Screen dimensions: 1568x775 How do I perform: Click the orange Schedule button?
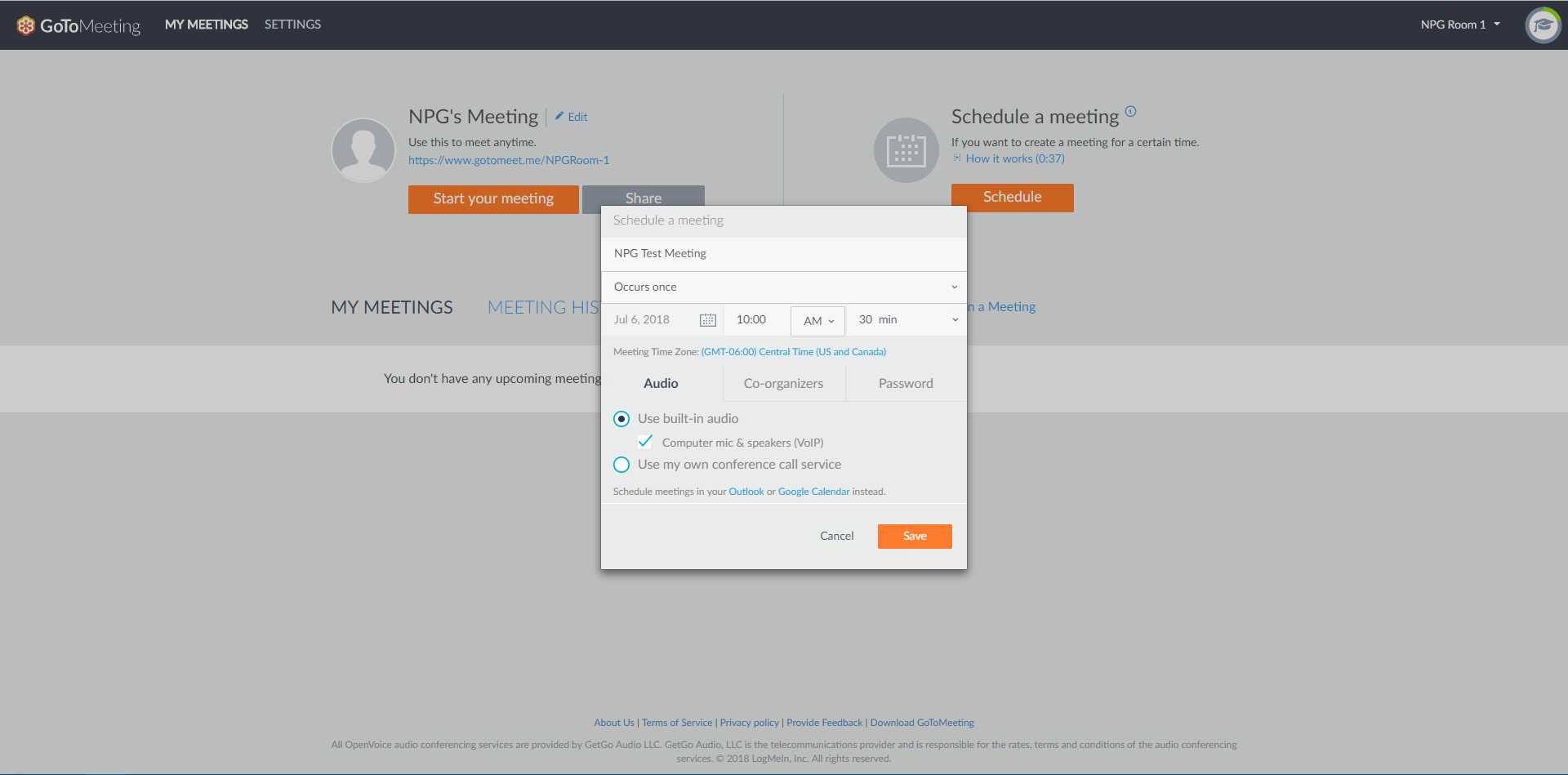point(1013,198)
